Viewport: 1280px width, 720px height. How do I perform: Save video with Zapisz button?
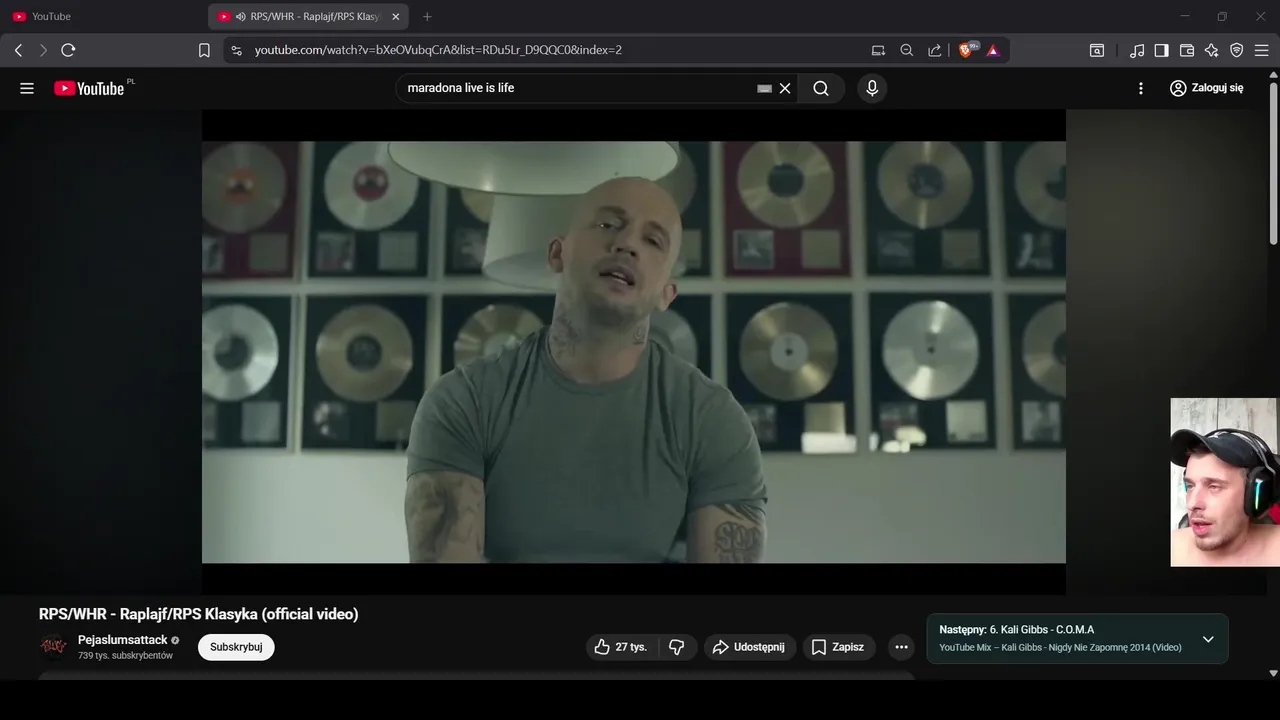838,647
